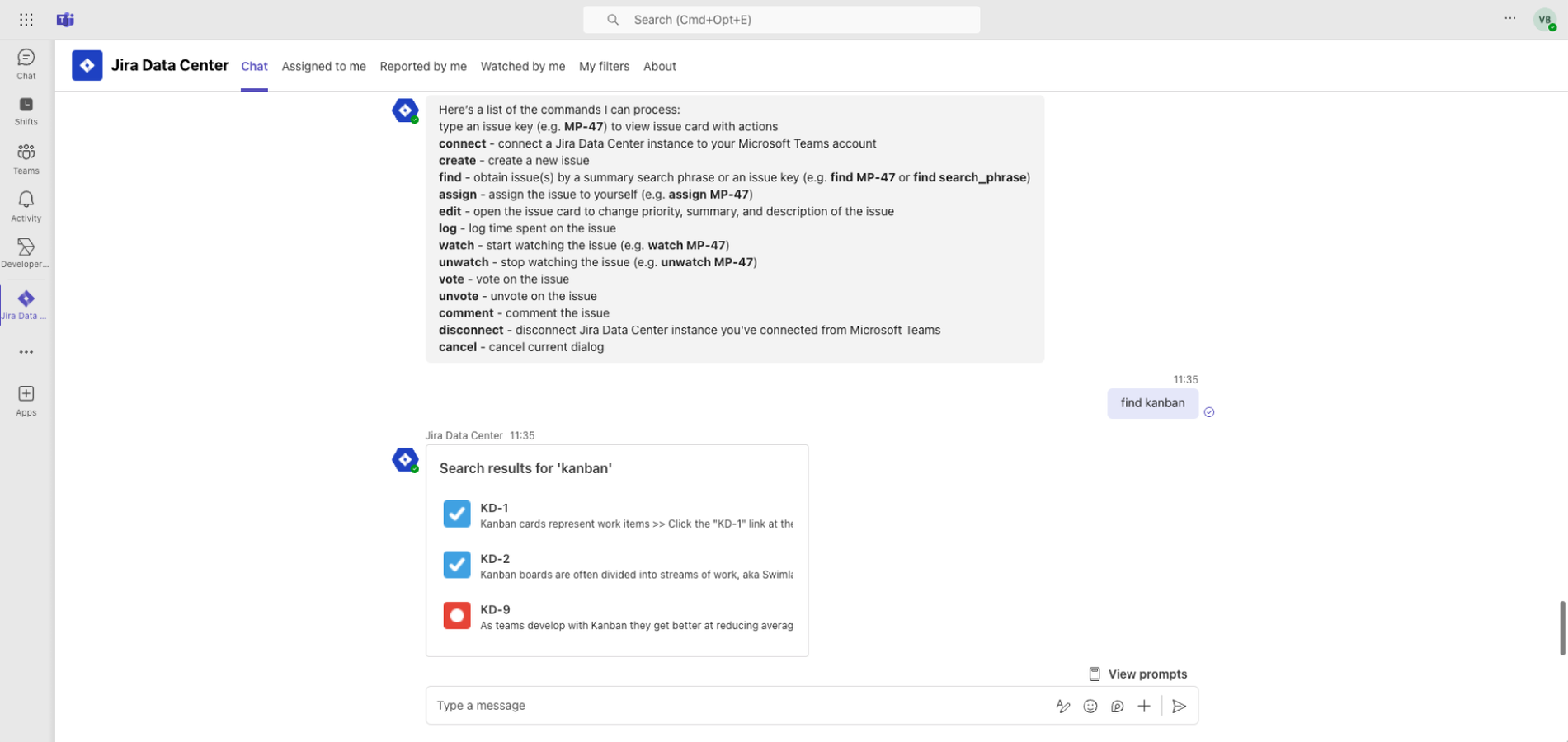The height and width of the screenshot is (742, 1568).
Task: Click the KD-9 bug type icon
Action: pyautogui.click(x=457, y=616)
